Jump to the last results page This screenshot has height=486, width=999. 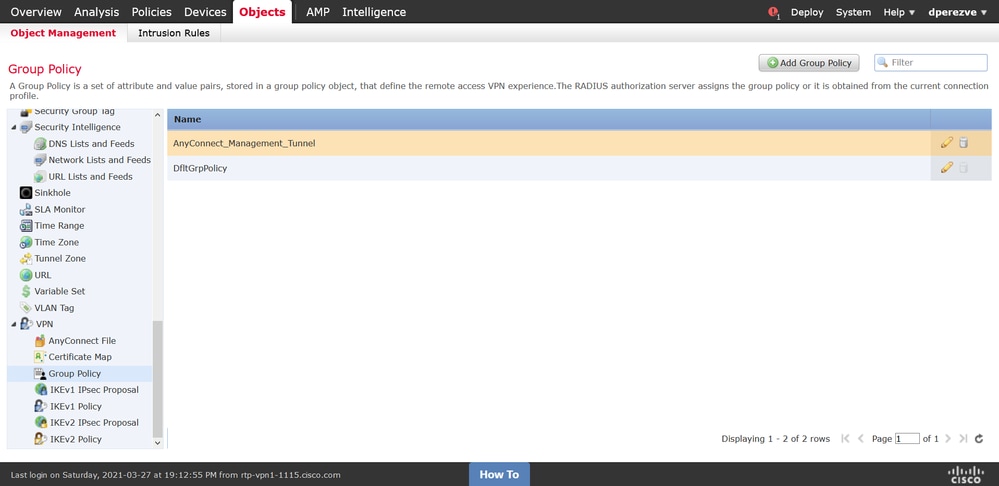tap(963, 439)
